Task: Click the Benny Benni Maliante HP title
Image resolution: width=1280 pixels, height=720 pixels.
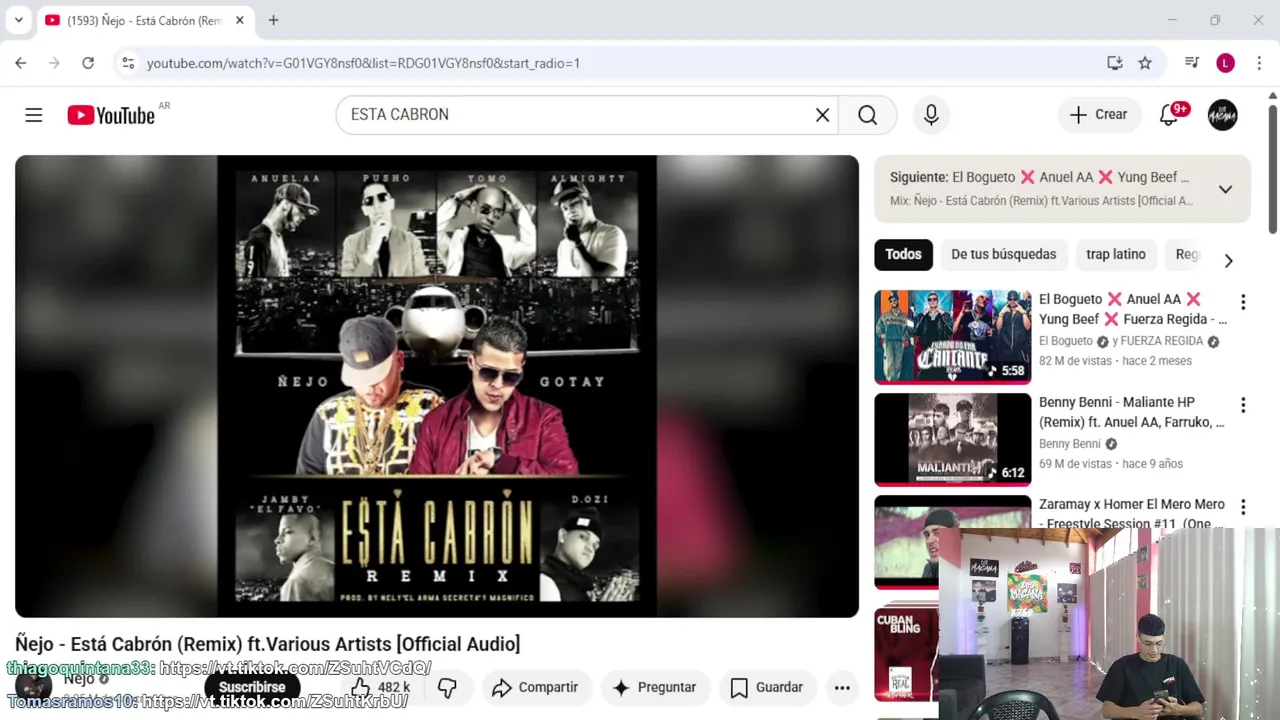Action: tap(1132, 412)
